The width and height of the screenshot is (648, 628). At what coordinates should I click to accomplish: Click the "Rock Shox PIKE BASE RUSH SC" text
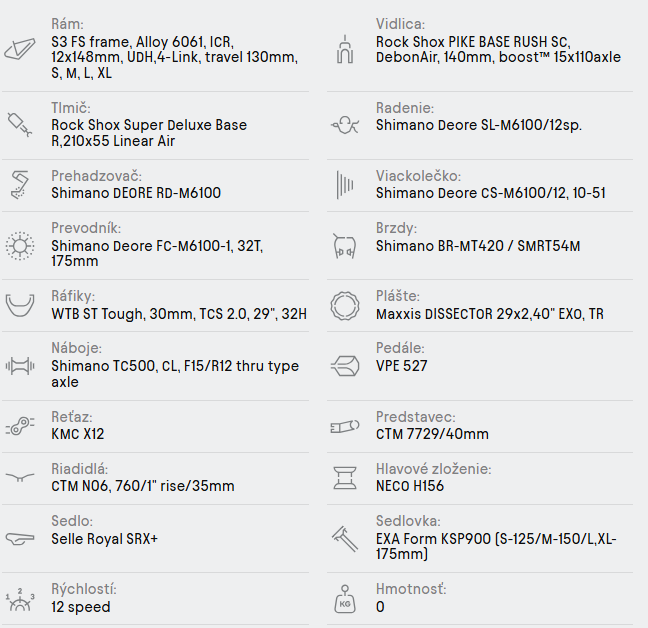(x=472, y=42)
